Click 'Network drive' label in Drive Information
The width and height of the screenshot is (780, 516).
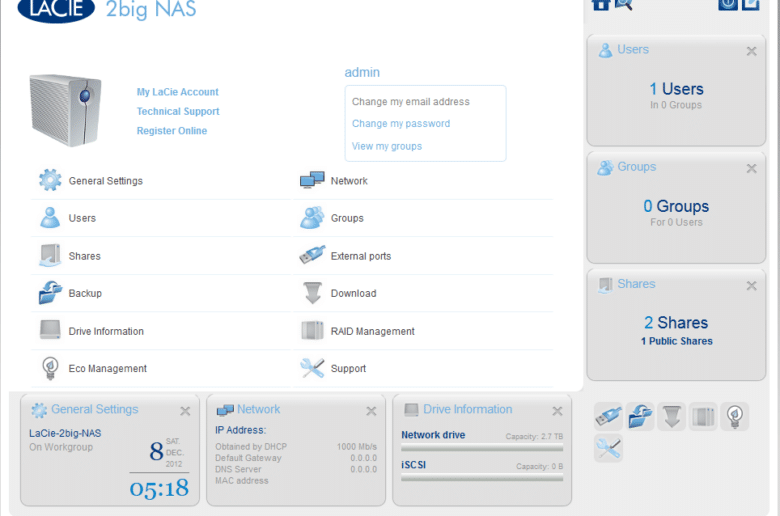tap(433, 435)
